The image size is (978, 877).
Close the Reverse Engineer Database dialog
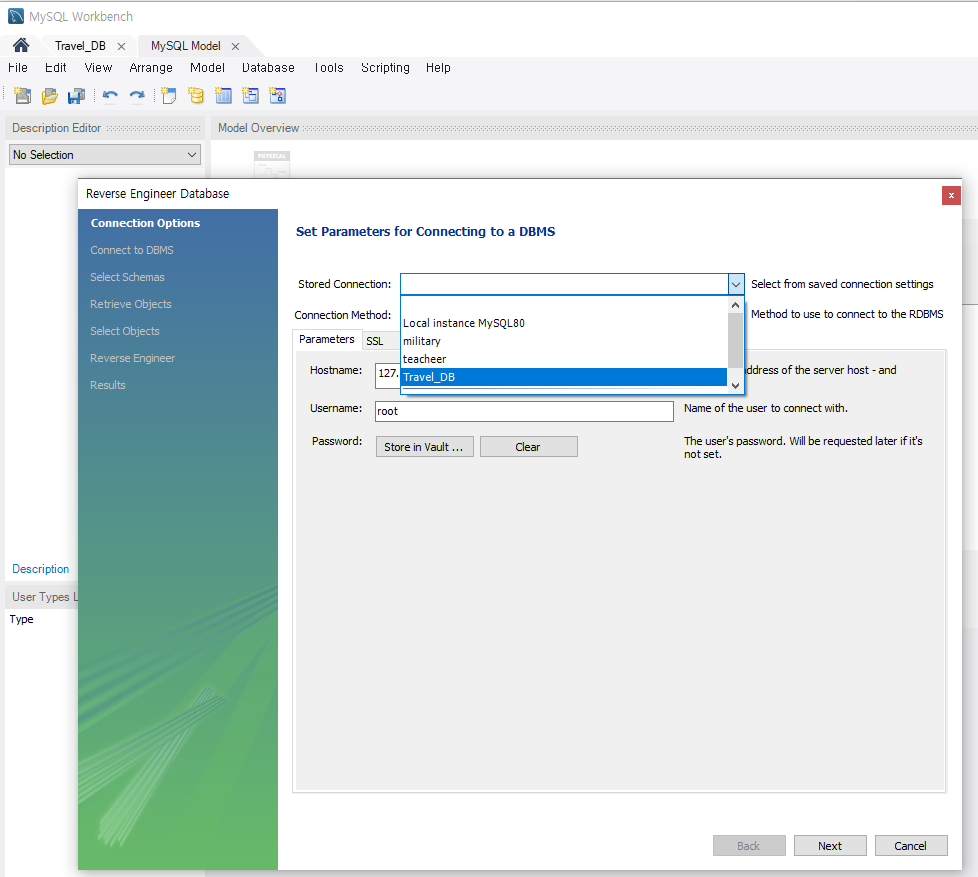click(951, 195)
